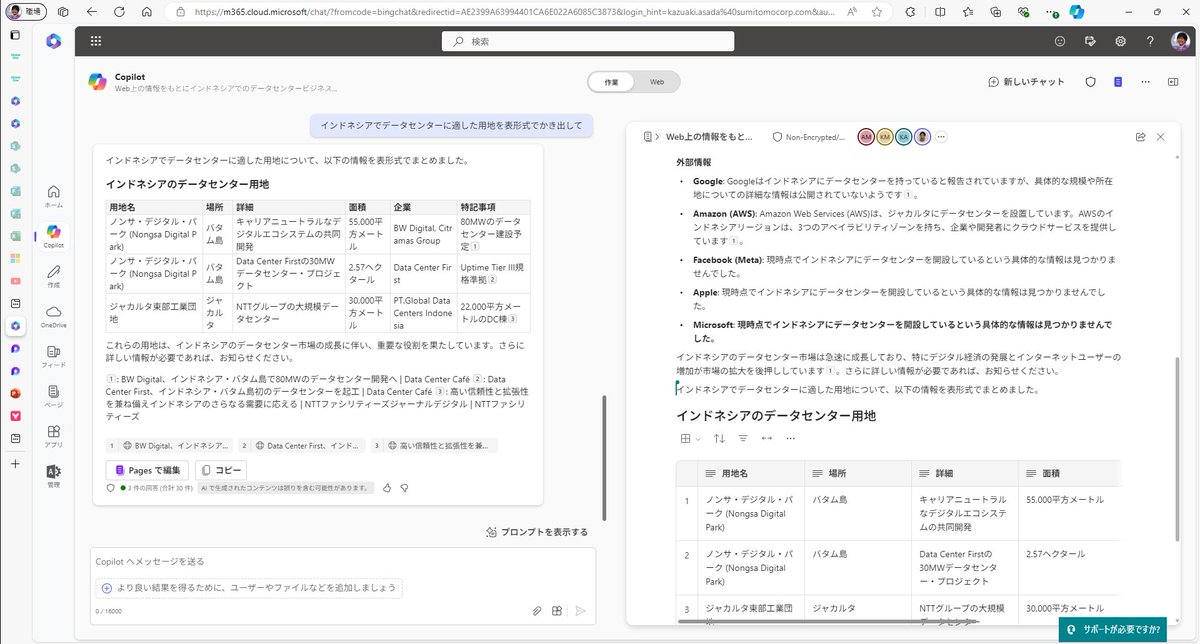Open フィード (Feed) in the sidebar

click(54, 357)
